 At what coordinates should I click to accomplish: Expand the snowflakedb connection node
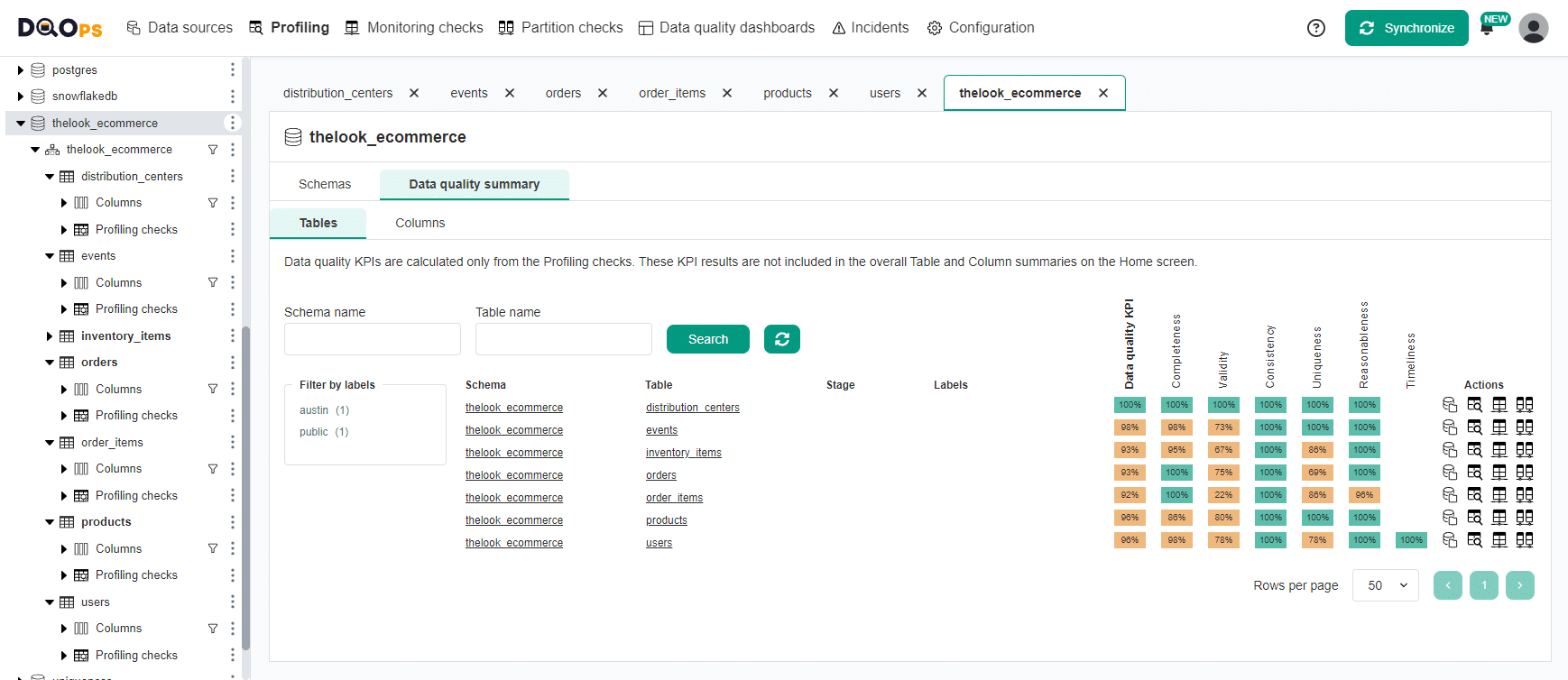21,96
